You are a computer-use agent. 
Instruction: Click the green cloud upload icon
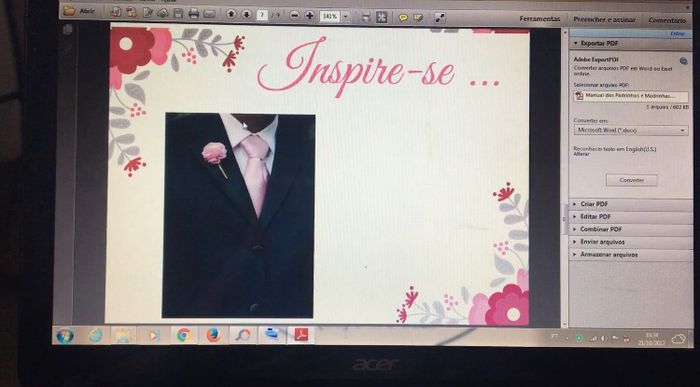click(x=162, y=13)
